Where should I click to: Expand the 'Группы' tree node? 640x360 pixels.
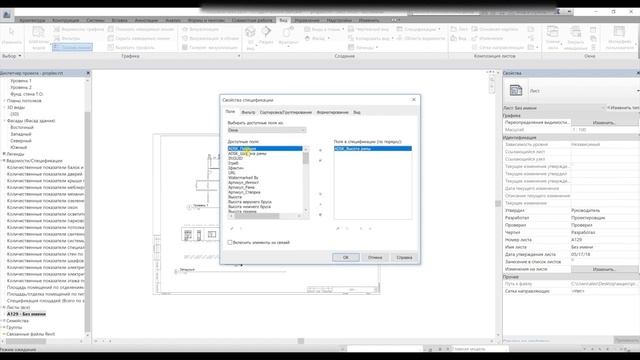coord(4,327)
